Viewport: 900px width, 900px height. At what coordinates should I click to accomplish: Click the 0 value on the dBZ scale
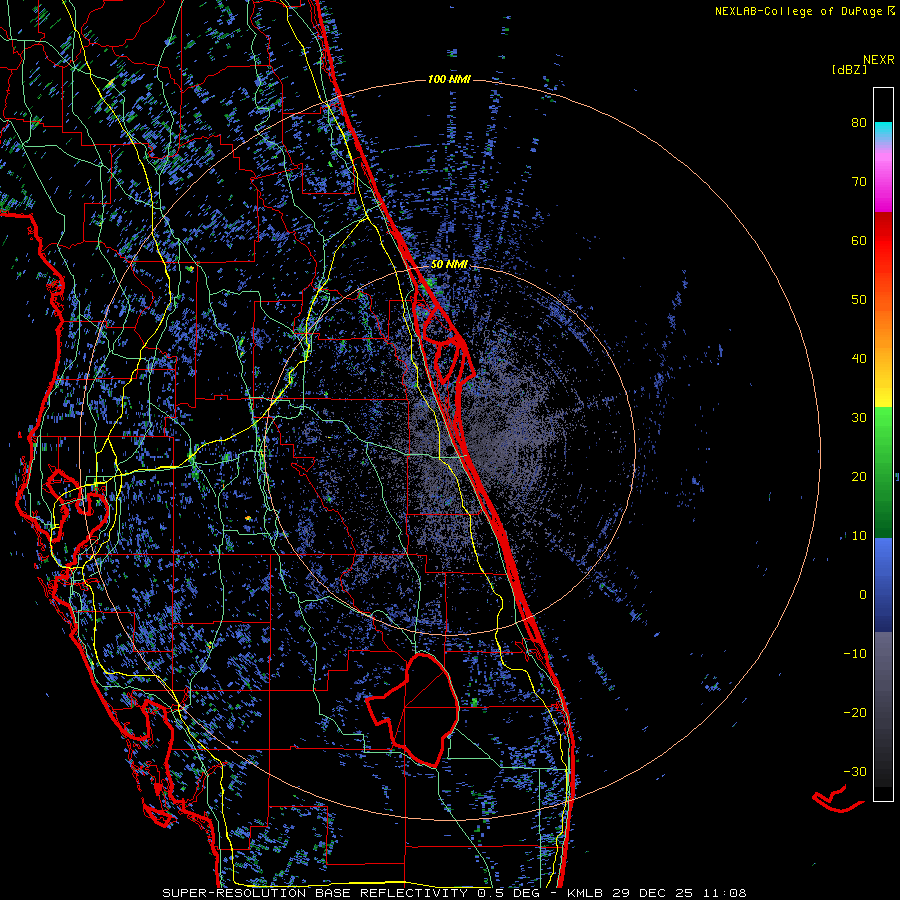tap(863, 595)
